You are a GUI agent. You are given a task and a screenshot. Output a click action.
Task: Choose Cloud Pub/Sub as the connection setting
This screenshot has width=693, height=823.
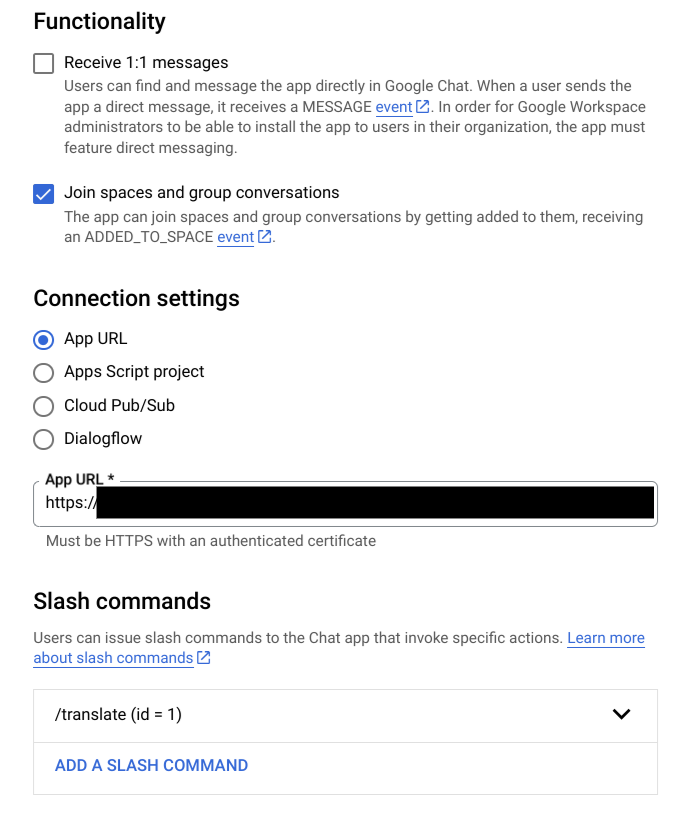[x=43, y=405]
